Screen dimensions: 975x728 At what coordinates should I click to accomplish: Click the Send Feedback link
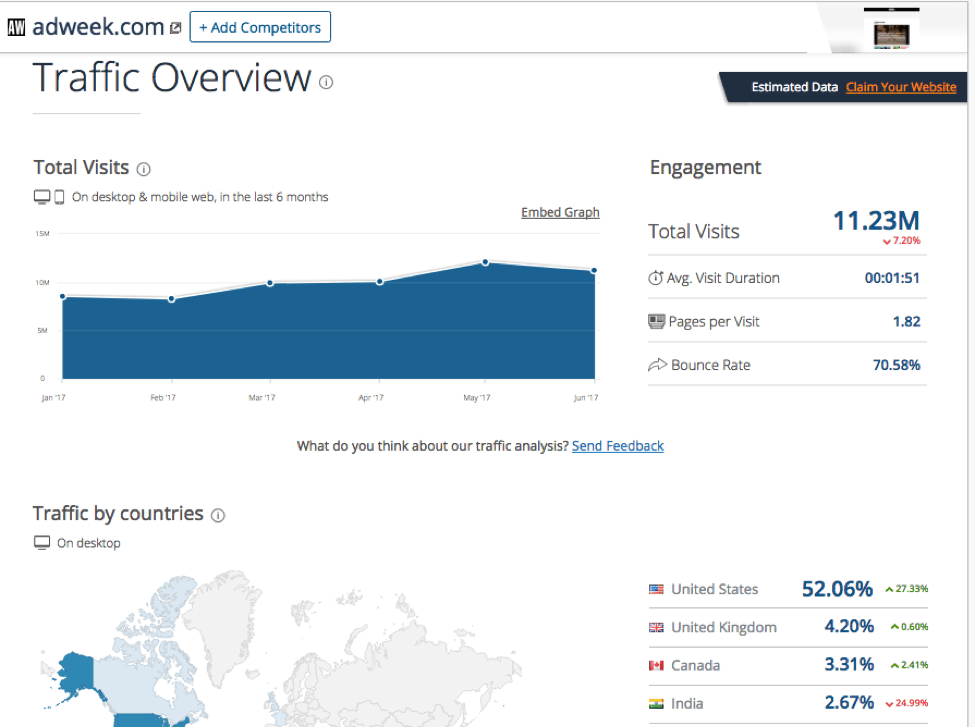[x=617, y=445]
